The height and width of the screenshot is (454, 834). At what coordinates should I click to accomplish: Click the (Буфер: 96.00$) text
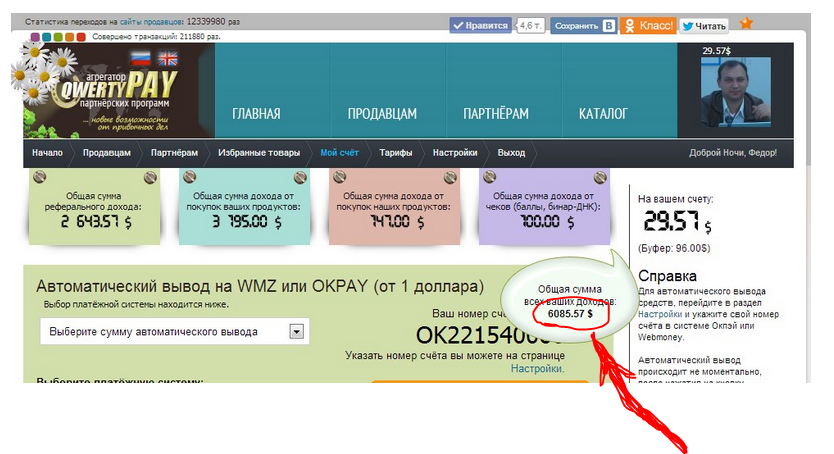pyautogui.click(x=673, y=248)
